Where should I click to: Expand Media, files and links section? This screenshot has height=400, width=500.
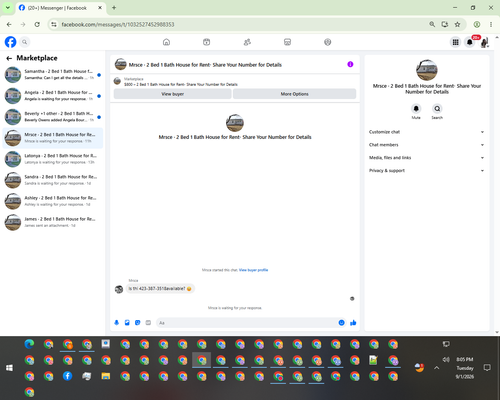pos(427,158)
